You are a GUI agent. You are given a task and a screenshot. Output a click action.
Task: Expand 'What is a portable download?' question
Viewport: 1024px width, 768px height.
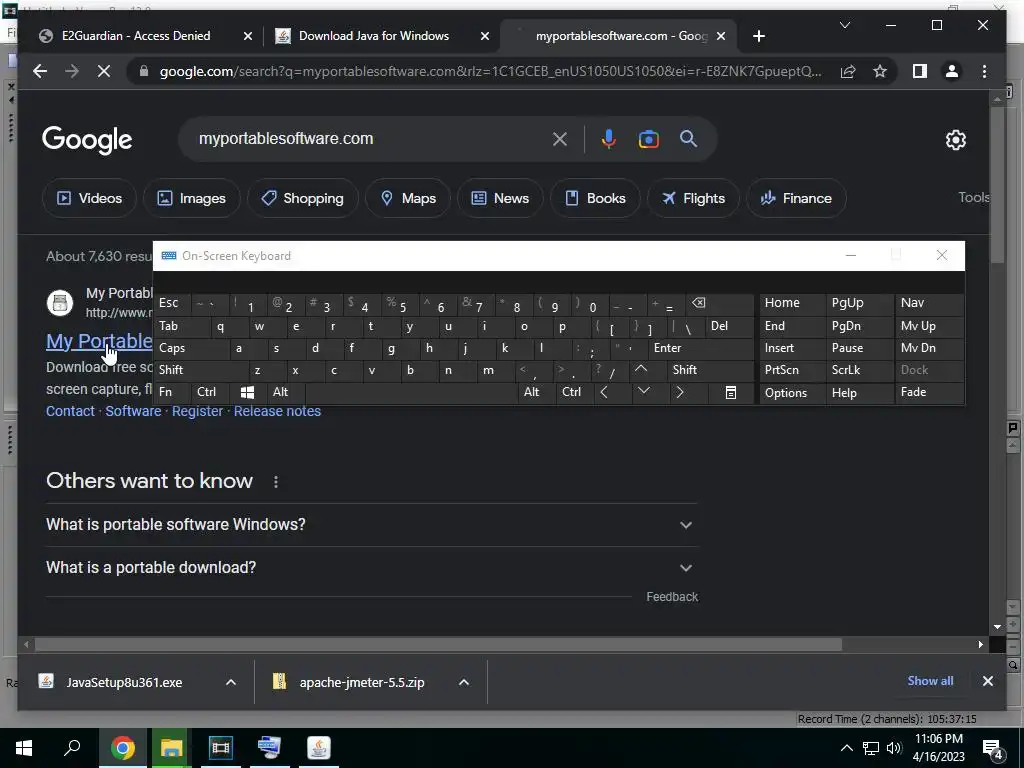click(x=371, y=568)
